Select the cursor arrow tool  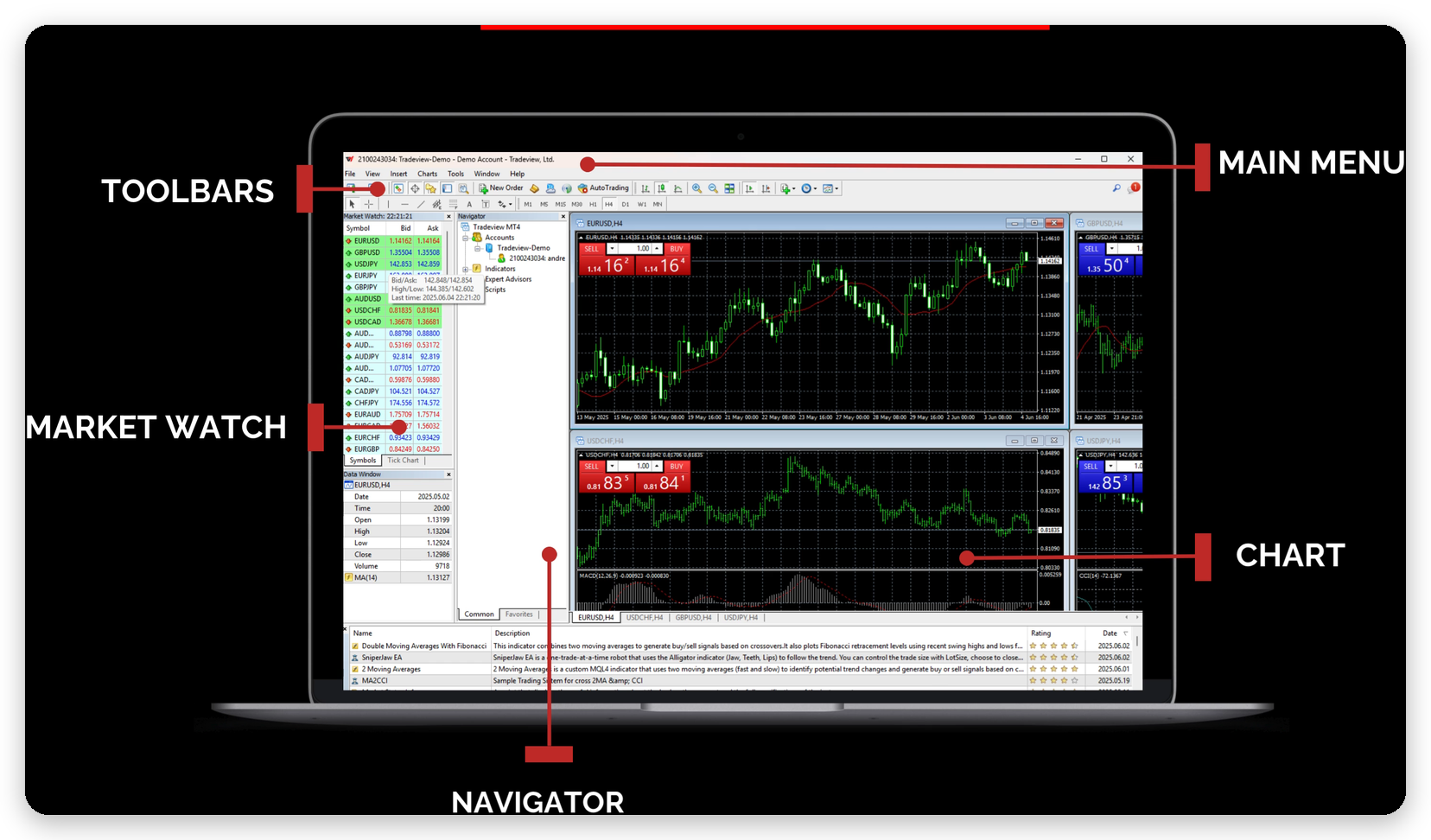click(352, 204)
